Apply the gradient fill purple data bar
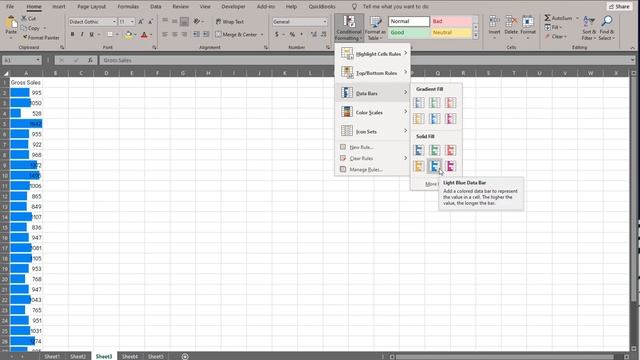Viewport: 640px width, 360px height. (x=450, y=118)
